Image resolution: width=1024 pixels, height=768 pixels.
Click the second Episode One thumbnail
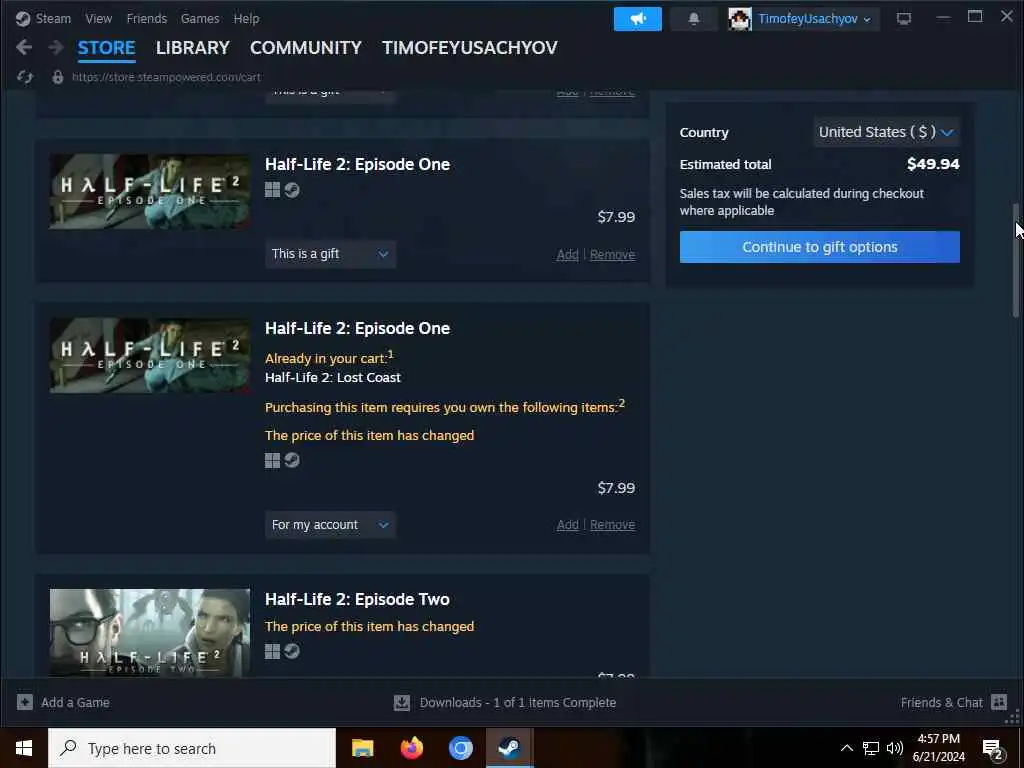[150, 355]
